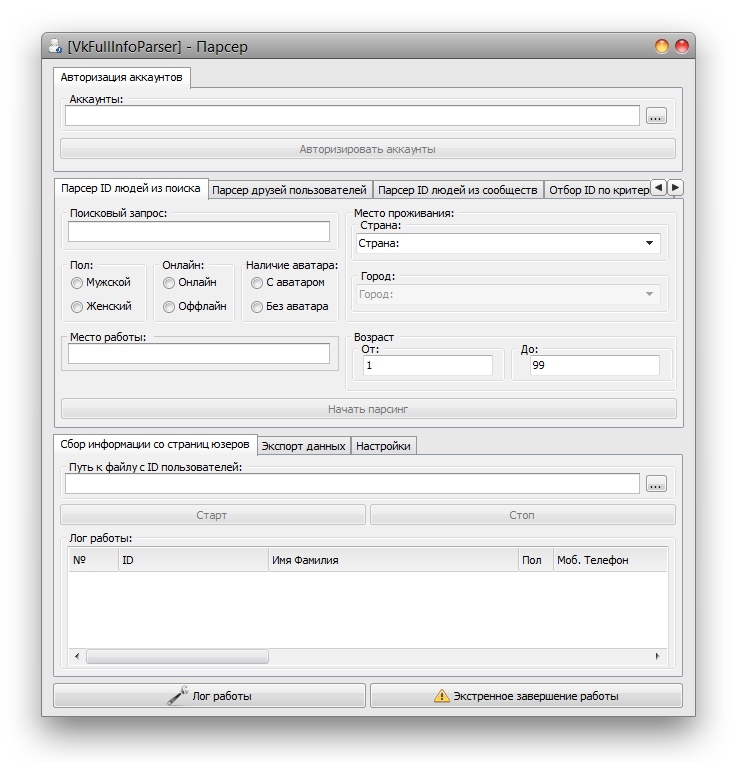Click browse button next to Аккаунты field
Viewport: 747px width, 762px height.
(655, 116)
